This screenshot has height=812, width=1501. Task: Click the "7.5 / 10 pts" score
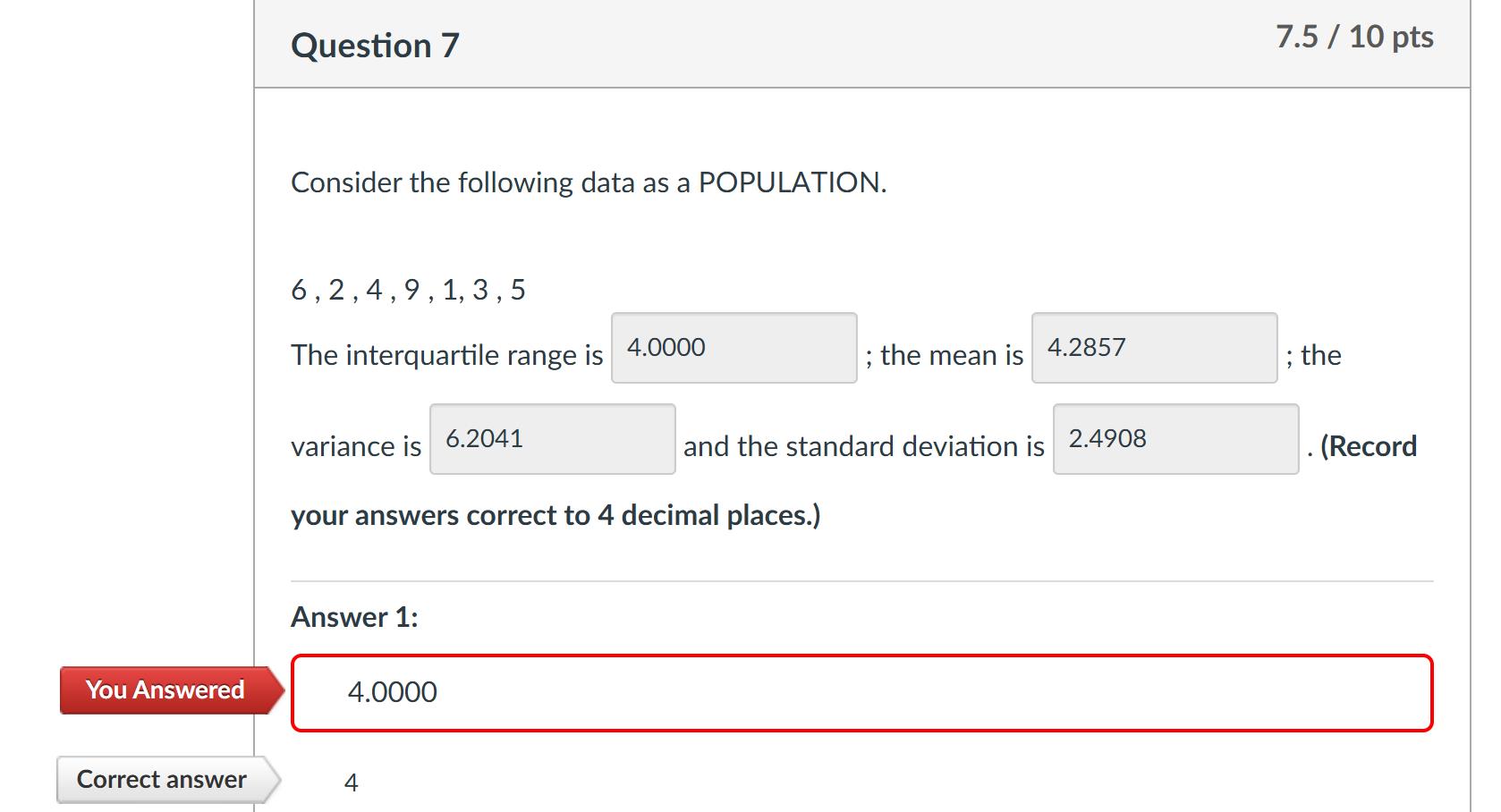pyautogui.click(x=1354, y=37)
